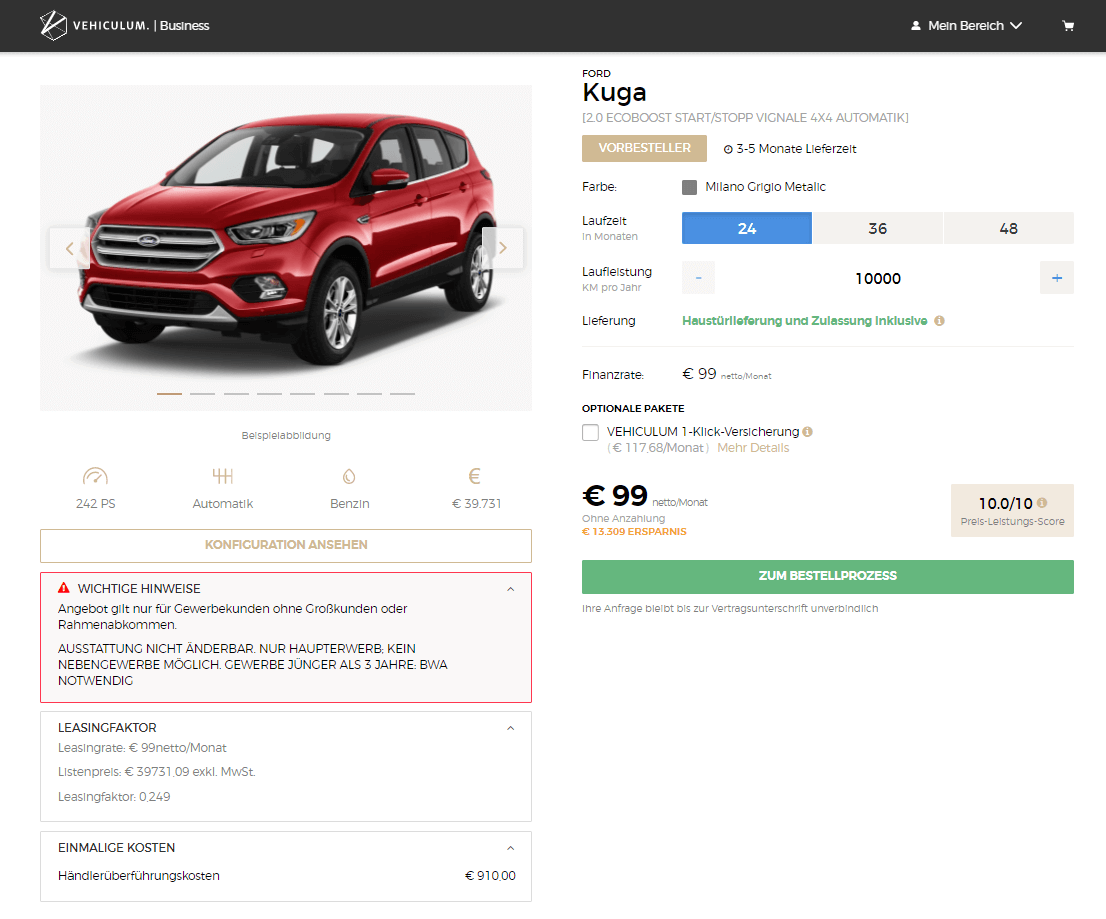
Task: Click the Kuga model title
Action: (614, 92)
